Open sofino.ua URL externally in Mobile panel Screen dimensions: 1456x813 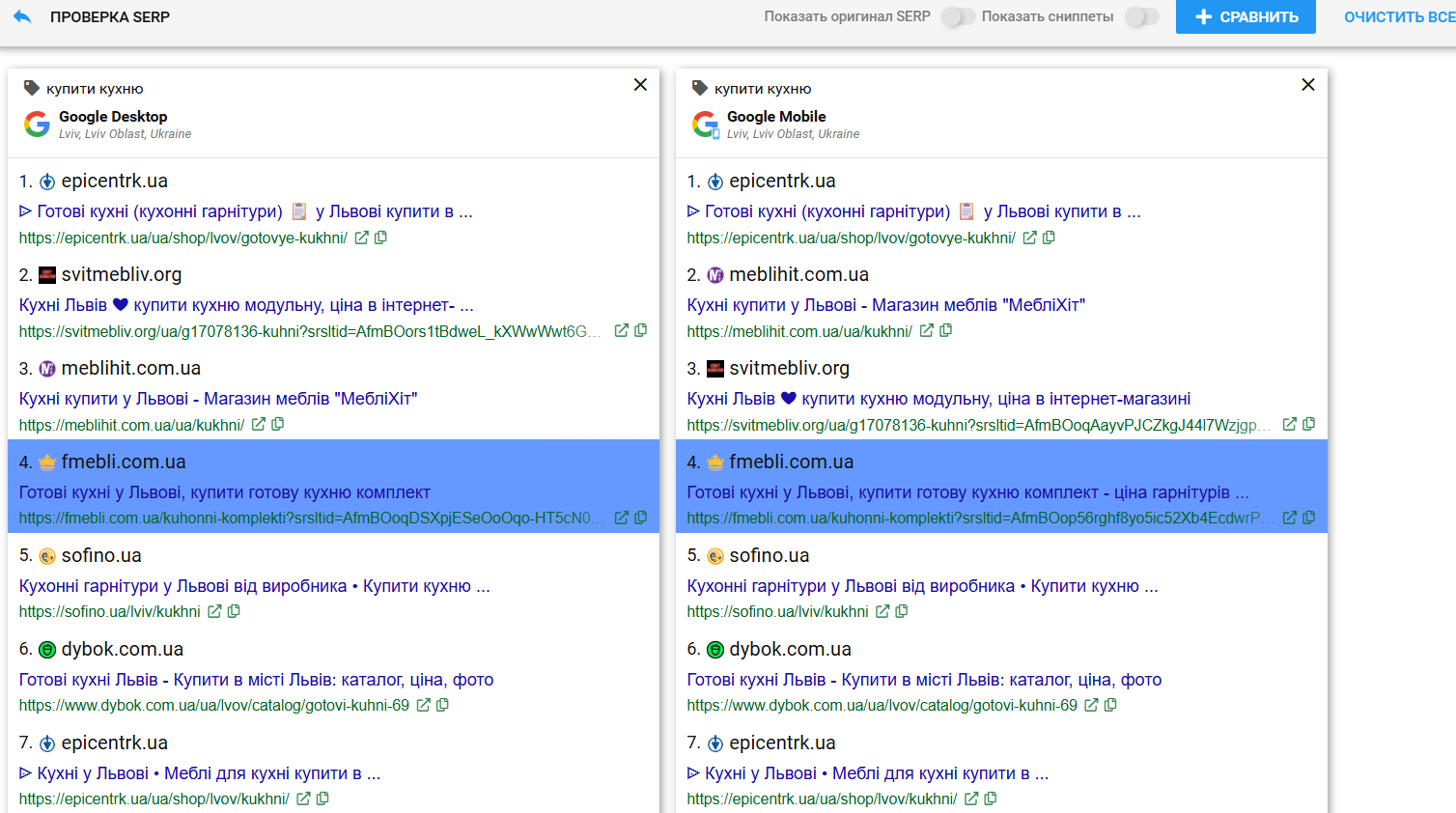[x=882, y=611]
